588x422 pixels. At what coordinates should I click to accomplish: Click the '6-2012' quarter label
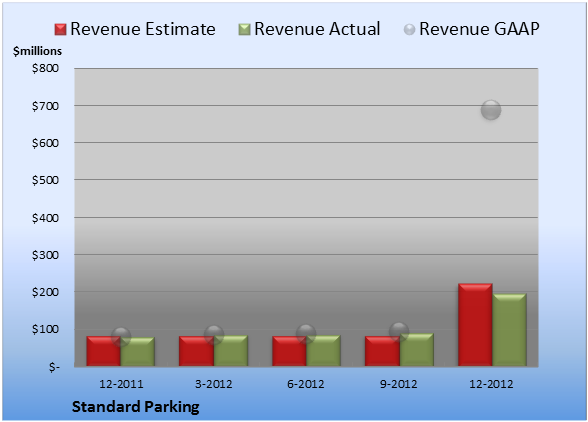pos(306,384)
